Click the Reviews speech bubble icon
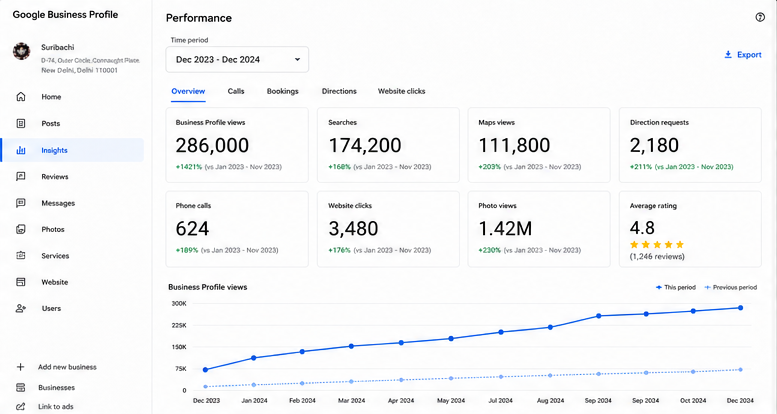This screenshot has height=414, width=777. (21, 177)
